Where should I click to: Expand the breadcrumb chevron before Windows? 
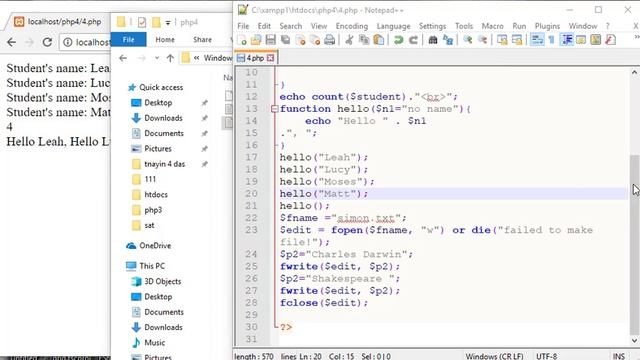196,58
